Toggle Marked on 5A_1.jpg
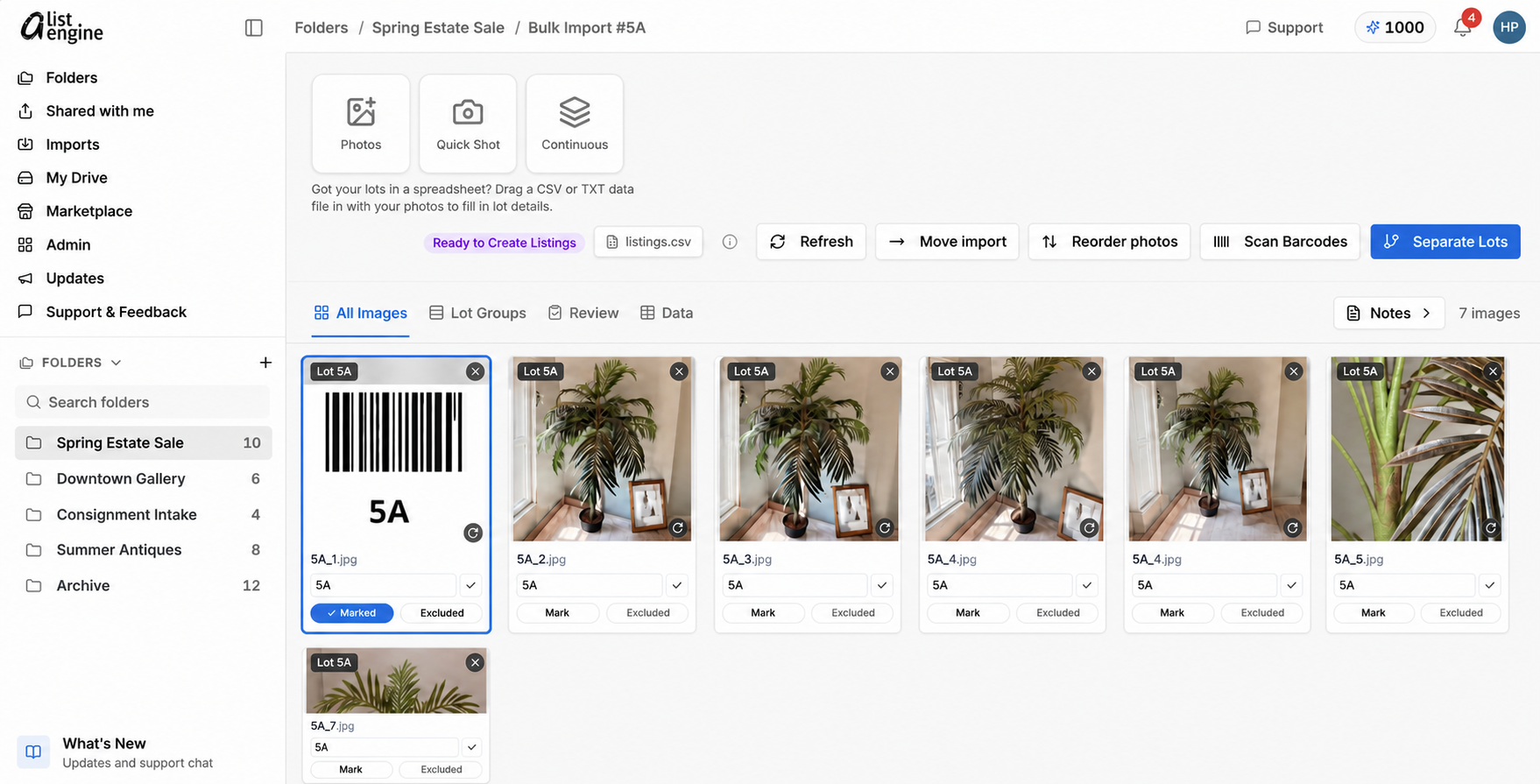 click(x=352, y=613)
